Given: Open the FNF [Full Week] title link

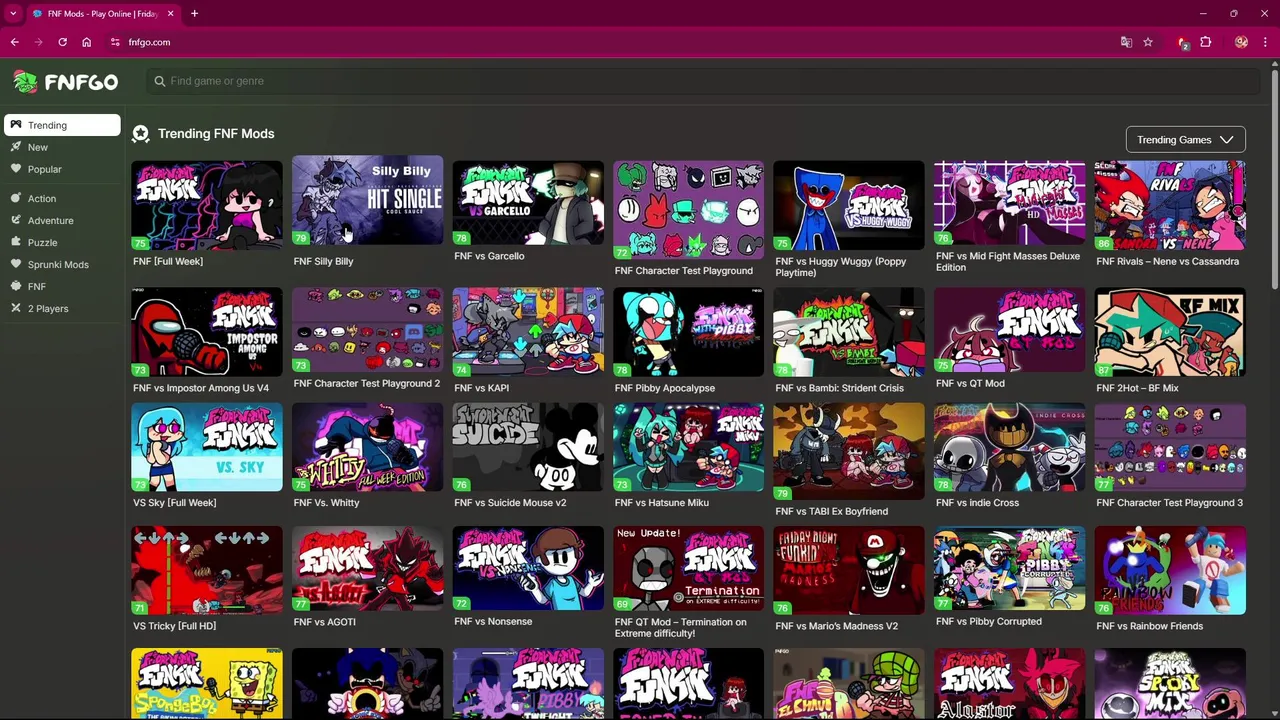Looking at the screenshot, I should (x=168, y=261).
